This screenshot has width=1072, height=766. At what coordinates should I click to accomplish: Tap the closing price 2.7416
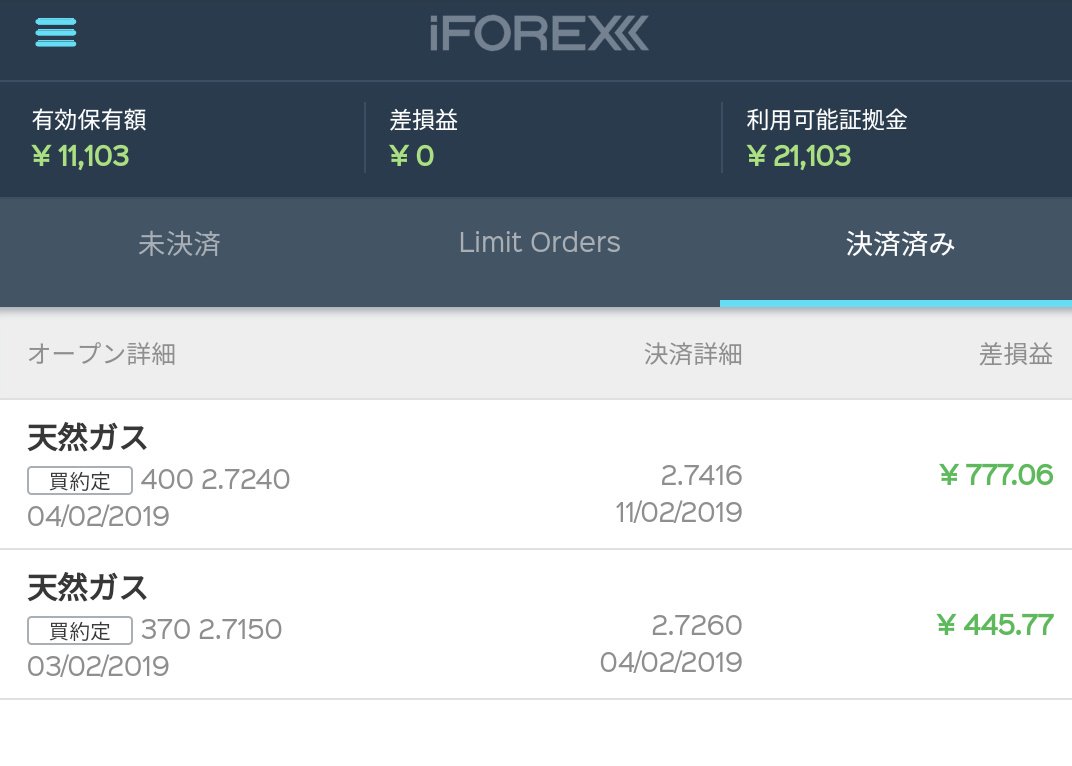701,475
